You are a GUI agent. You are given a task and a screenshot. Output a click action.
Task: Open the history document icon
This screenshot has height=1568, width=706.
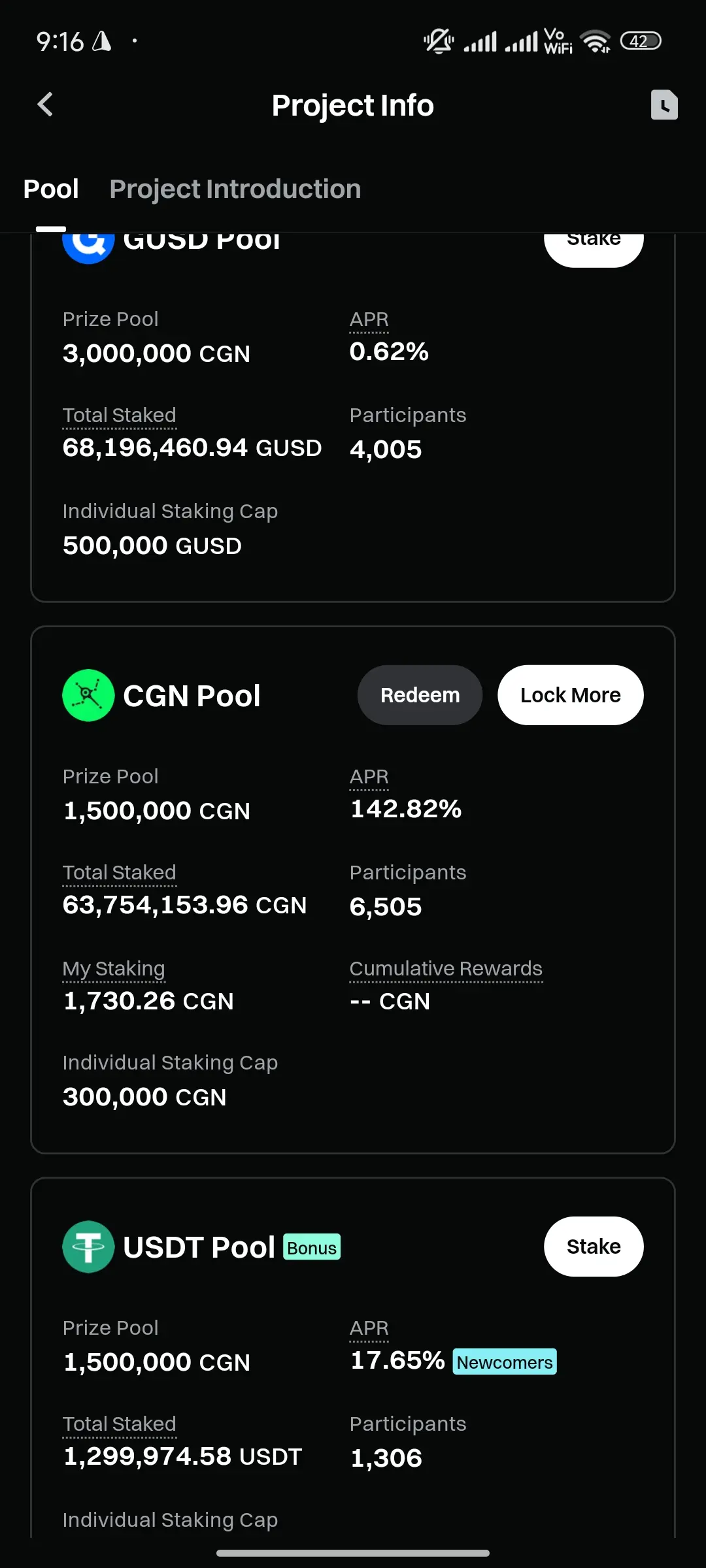click(664, 105)
